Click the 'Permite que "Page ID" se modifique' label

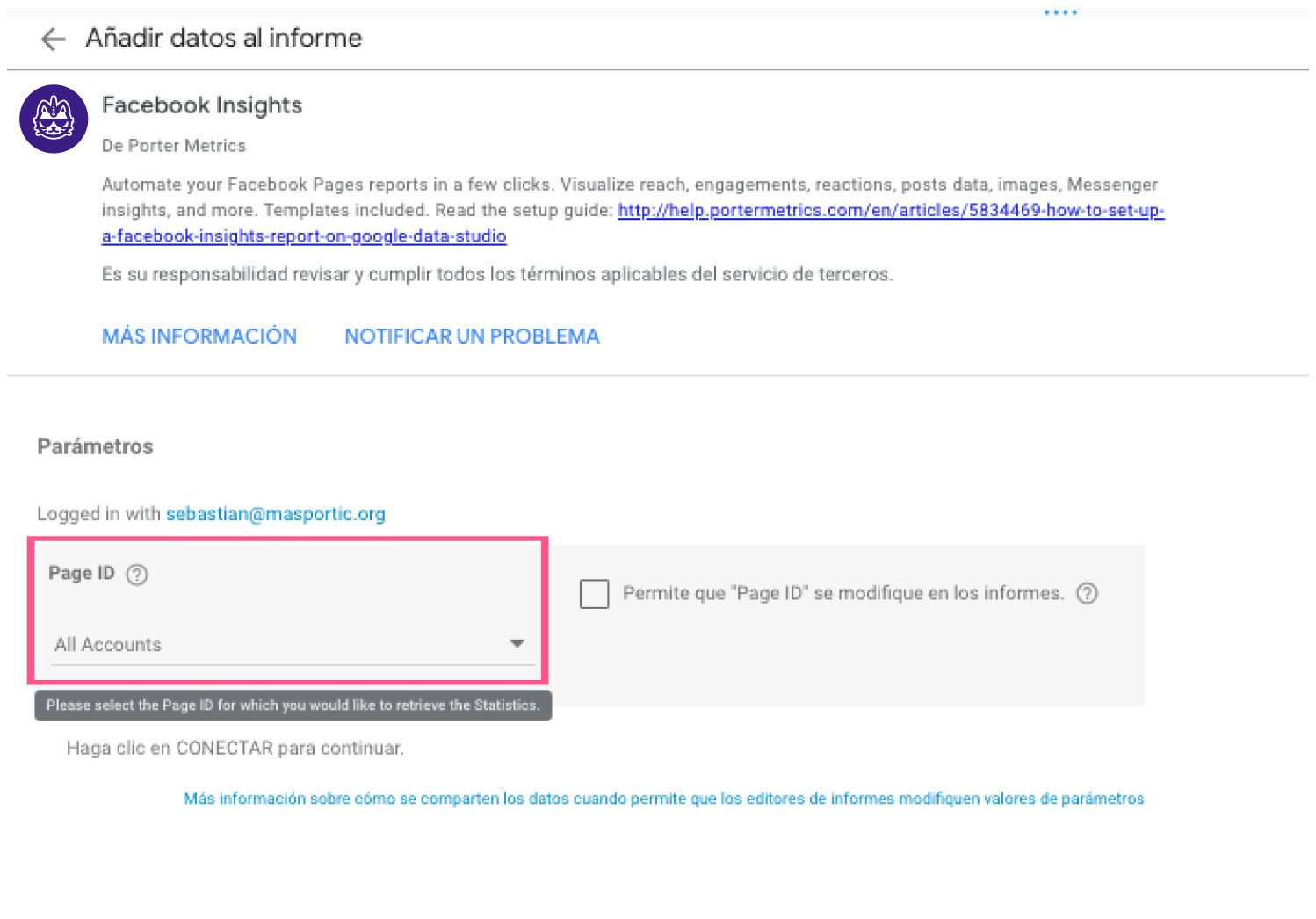[842, 594]
